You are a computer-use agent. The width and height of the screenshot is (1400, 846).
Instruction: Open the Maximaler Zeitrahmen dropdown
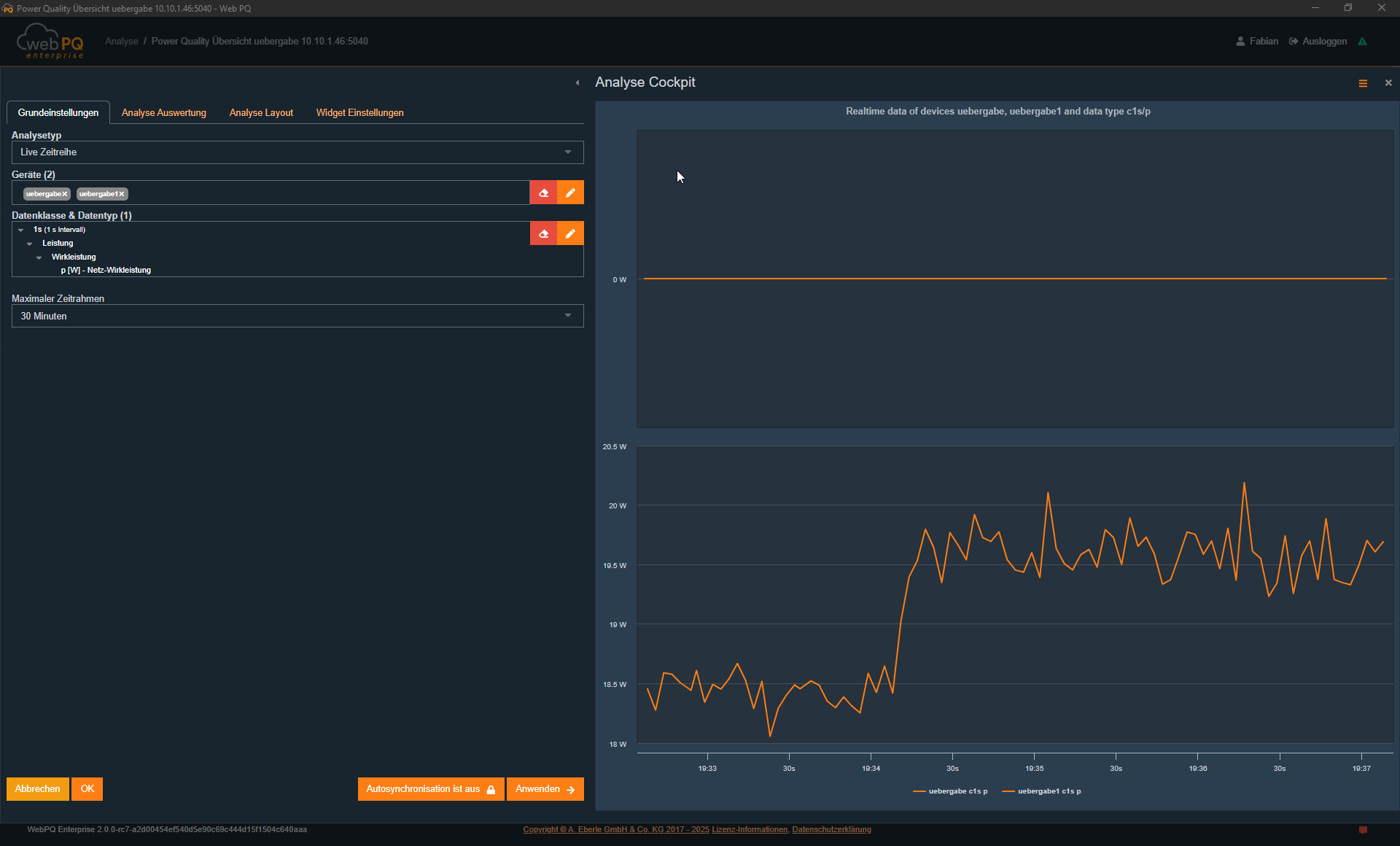click(x=297, y=316)
